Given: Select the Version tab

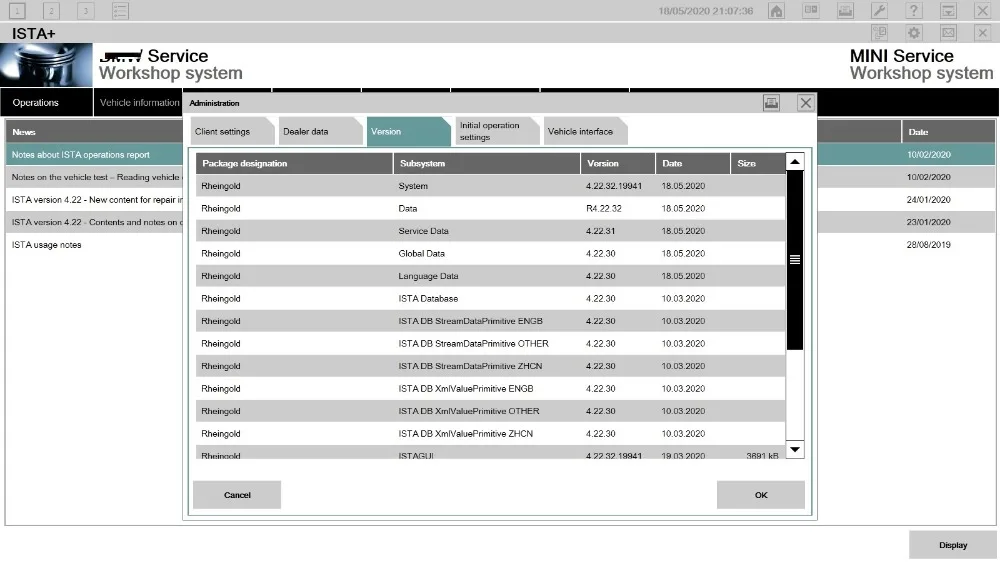Looking at the screenshot, I should point(408,131).
